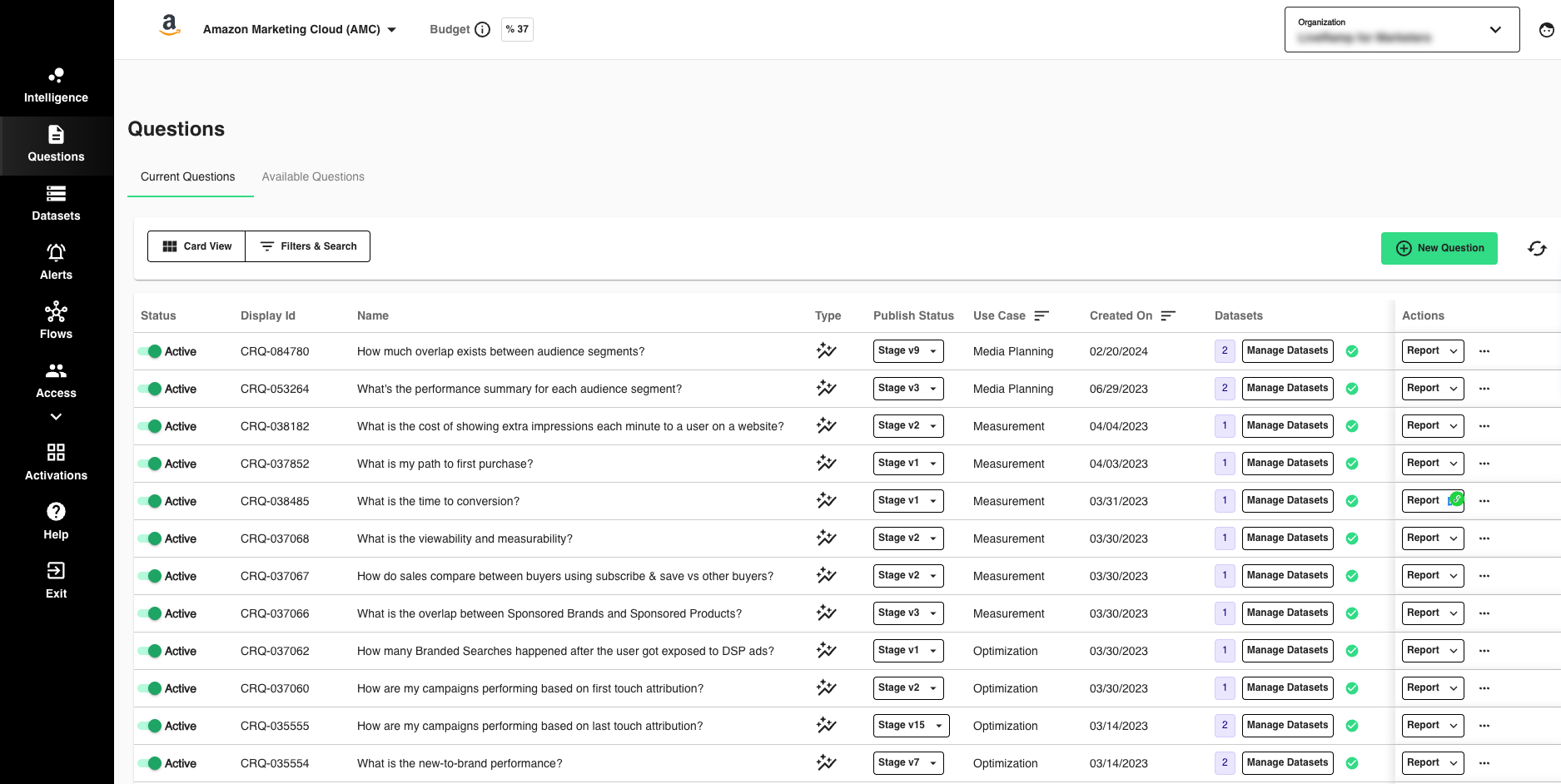
Task: Click Manage Datasets for CRQ-053264
Action: 1287,388
